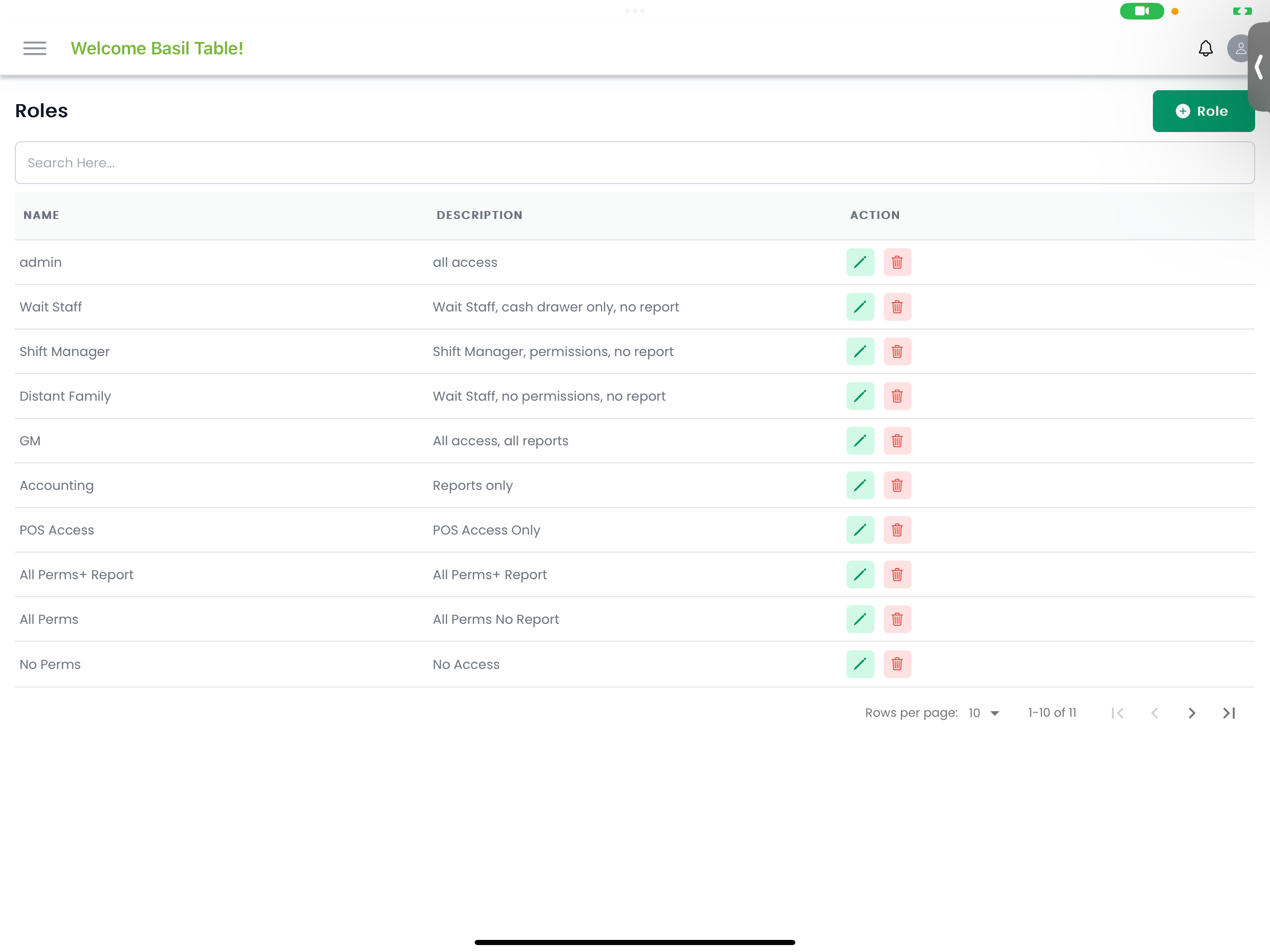Jump to last page of roles
This screenshot has height=952, width=1270.
(1229, 713)
